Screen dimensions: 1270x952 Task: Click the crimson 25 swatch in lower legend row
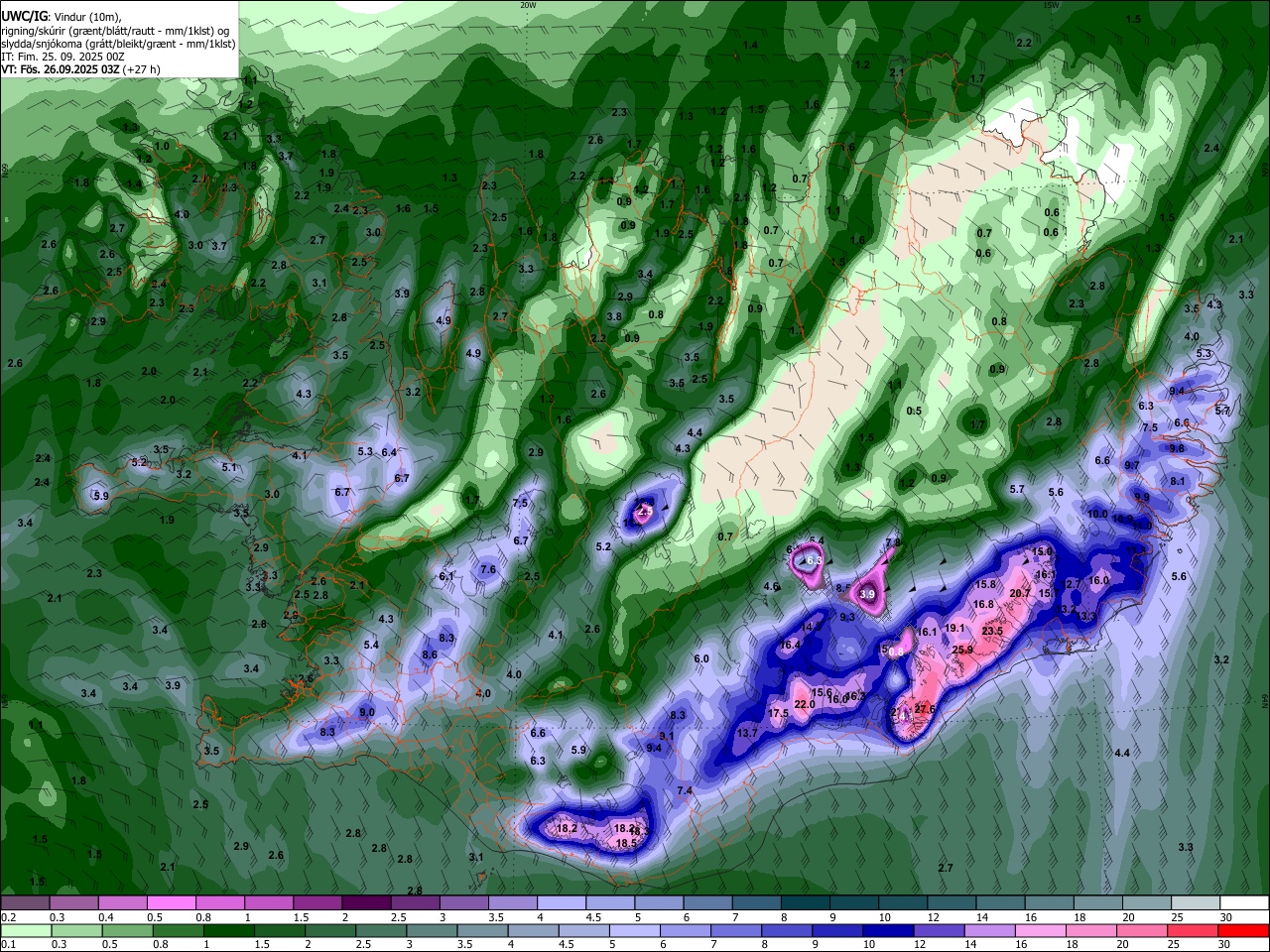pyautogui.click(x=1196, y=931)
